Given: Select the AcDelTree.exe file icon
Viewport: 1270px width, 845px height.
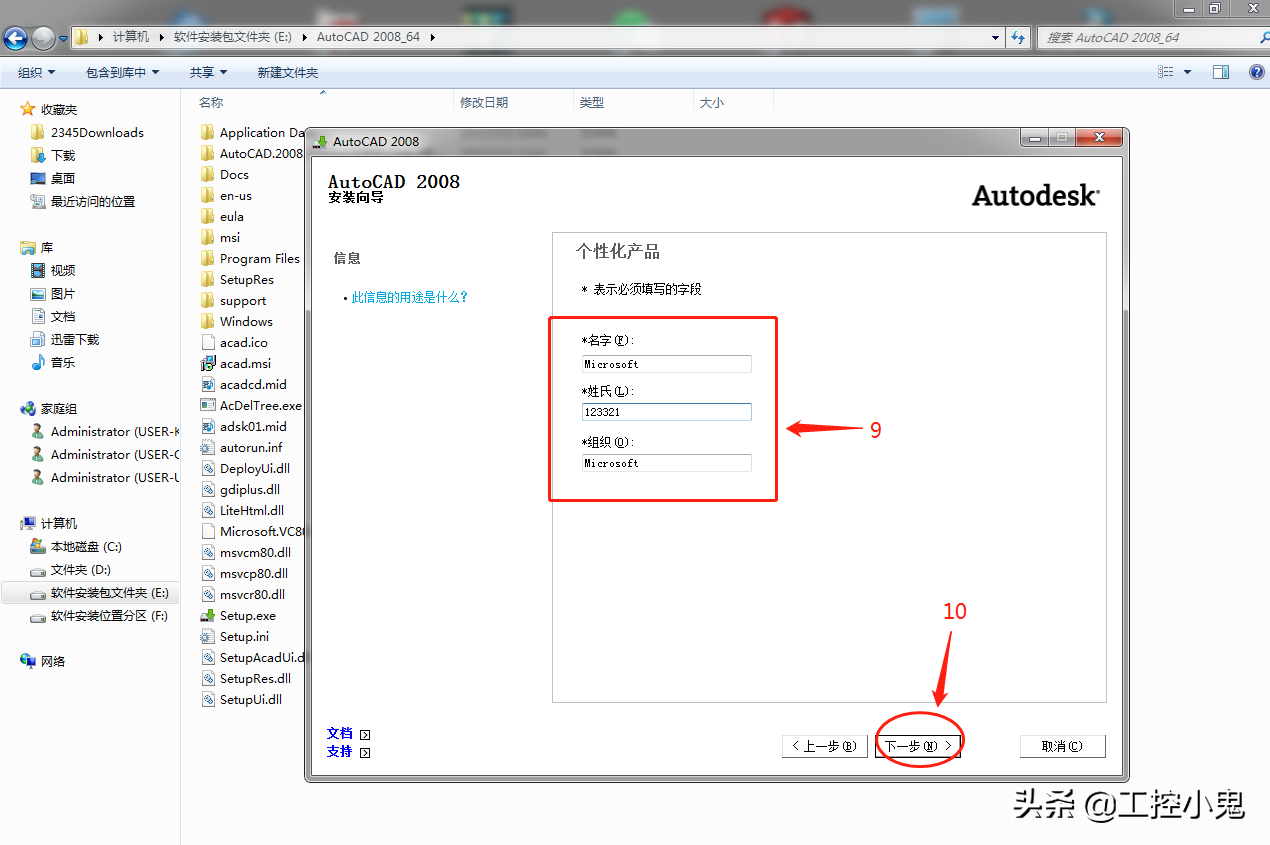Looking at the screenshot, I should 208,405.
